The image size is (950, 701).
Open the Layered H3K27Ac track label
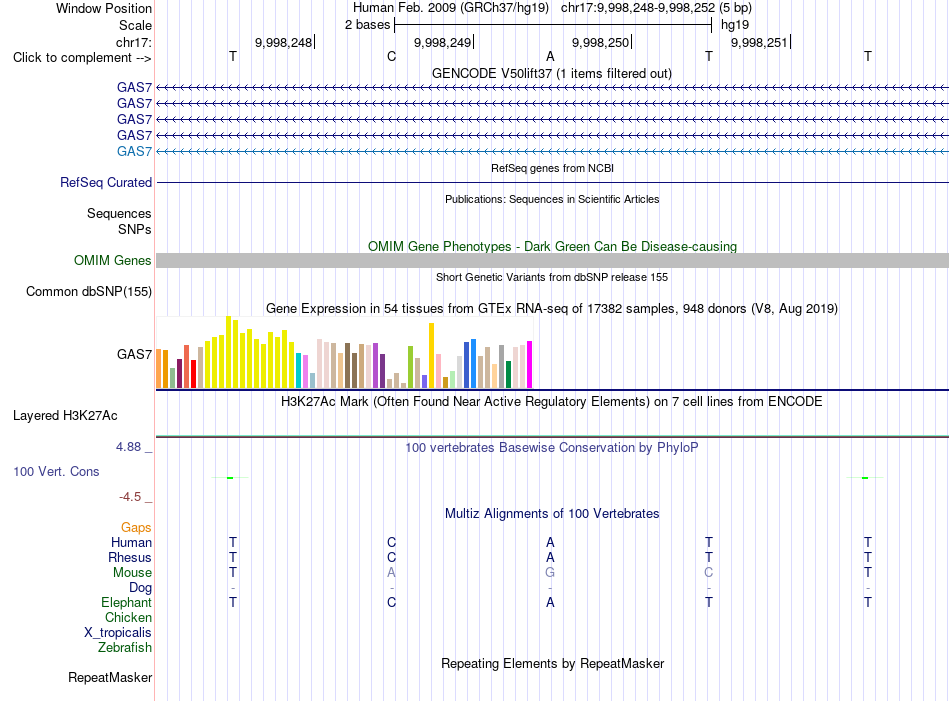(x=65, y=416)
